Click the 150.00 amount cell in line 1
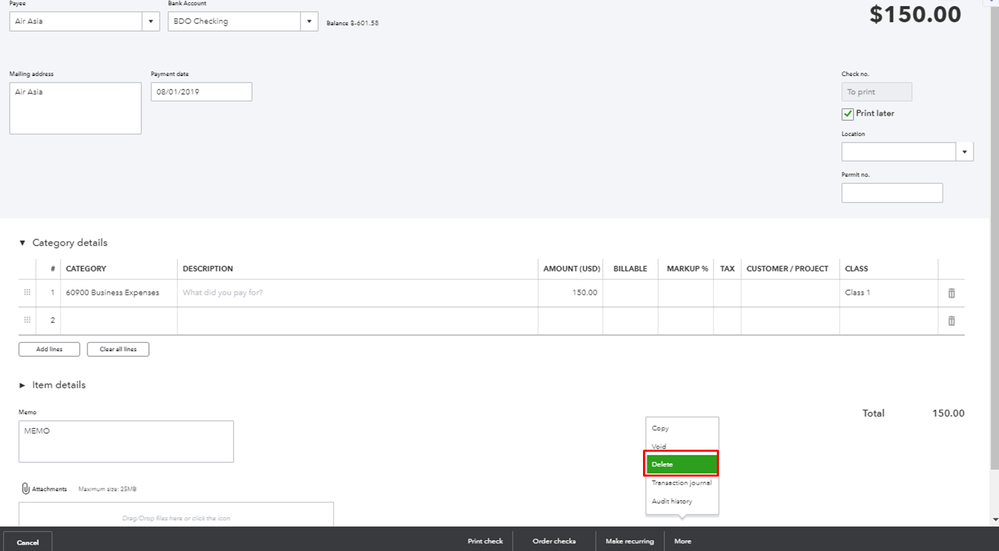 click(570, 293)
